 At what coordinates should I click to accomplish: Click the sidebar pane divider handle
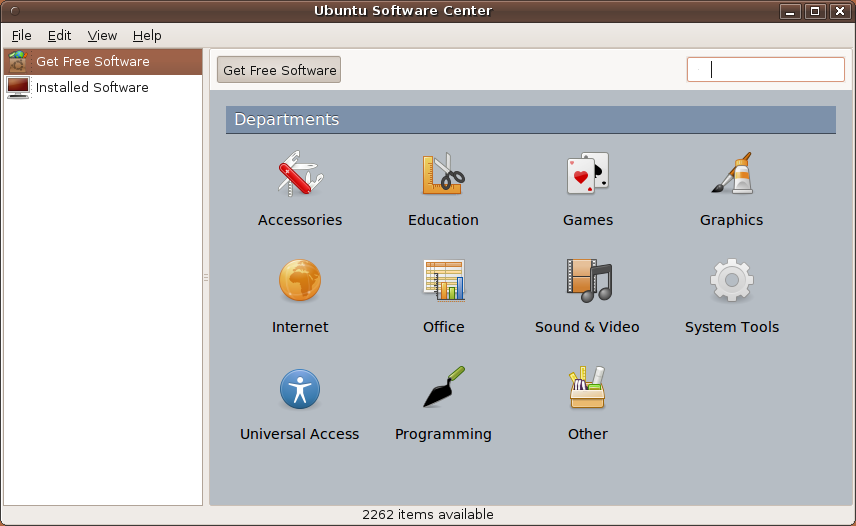(x=206, y=277)
